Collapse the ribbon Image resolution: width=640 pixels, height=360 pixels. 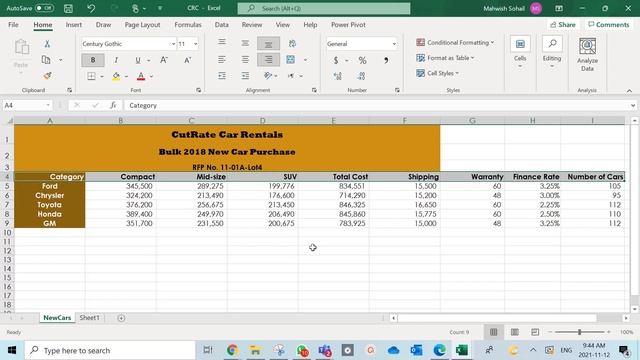tap(629, 91)
